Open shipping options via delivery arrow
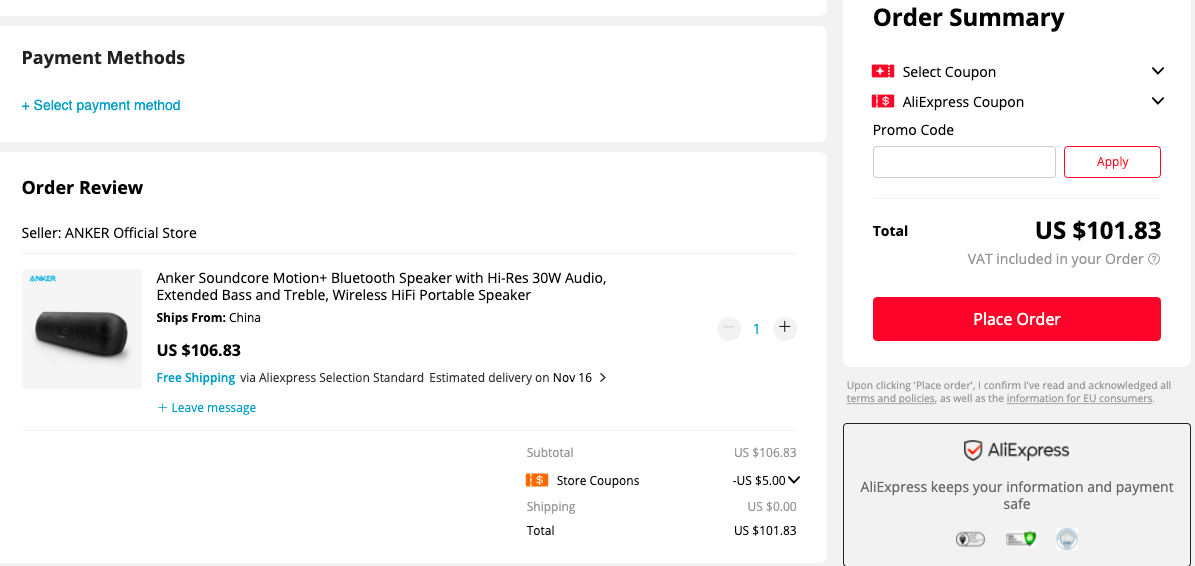Image resolution: width=1195 pixels, height=566 pixels. (603, 377)
